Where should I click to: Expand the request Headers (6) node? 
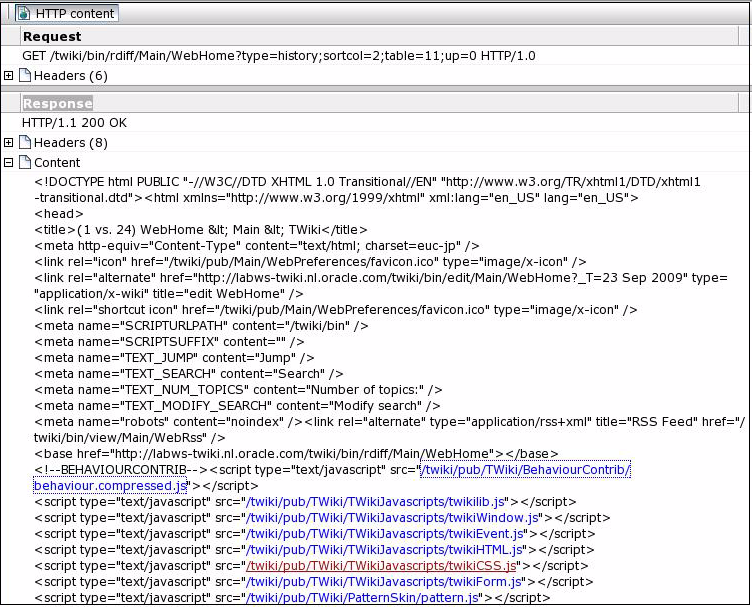[x=8, y=75]
